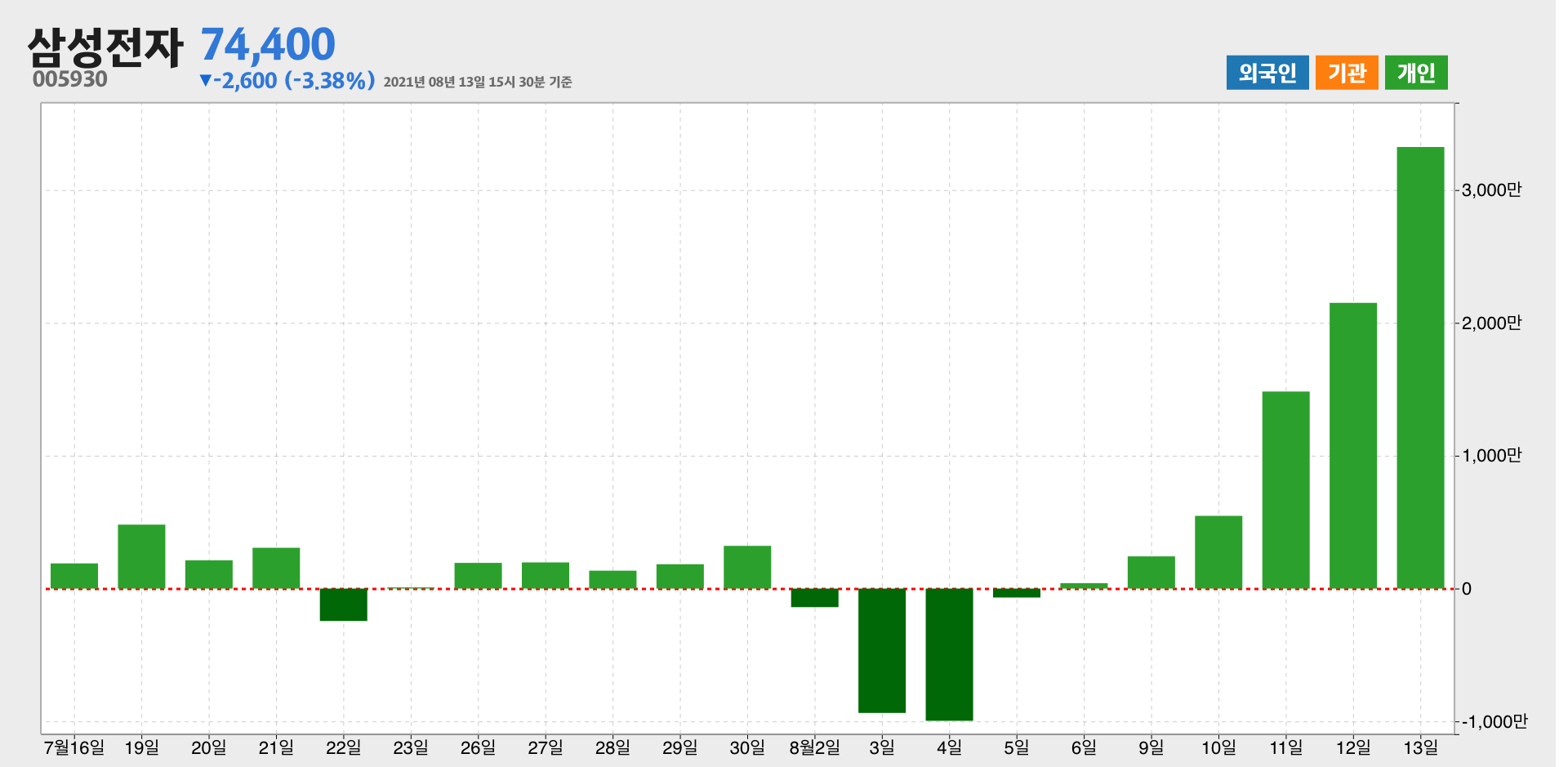The width and height of the screenshot is (1568, 767).
Task: Click the bar for 19일
Action: pos(141,556)
